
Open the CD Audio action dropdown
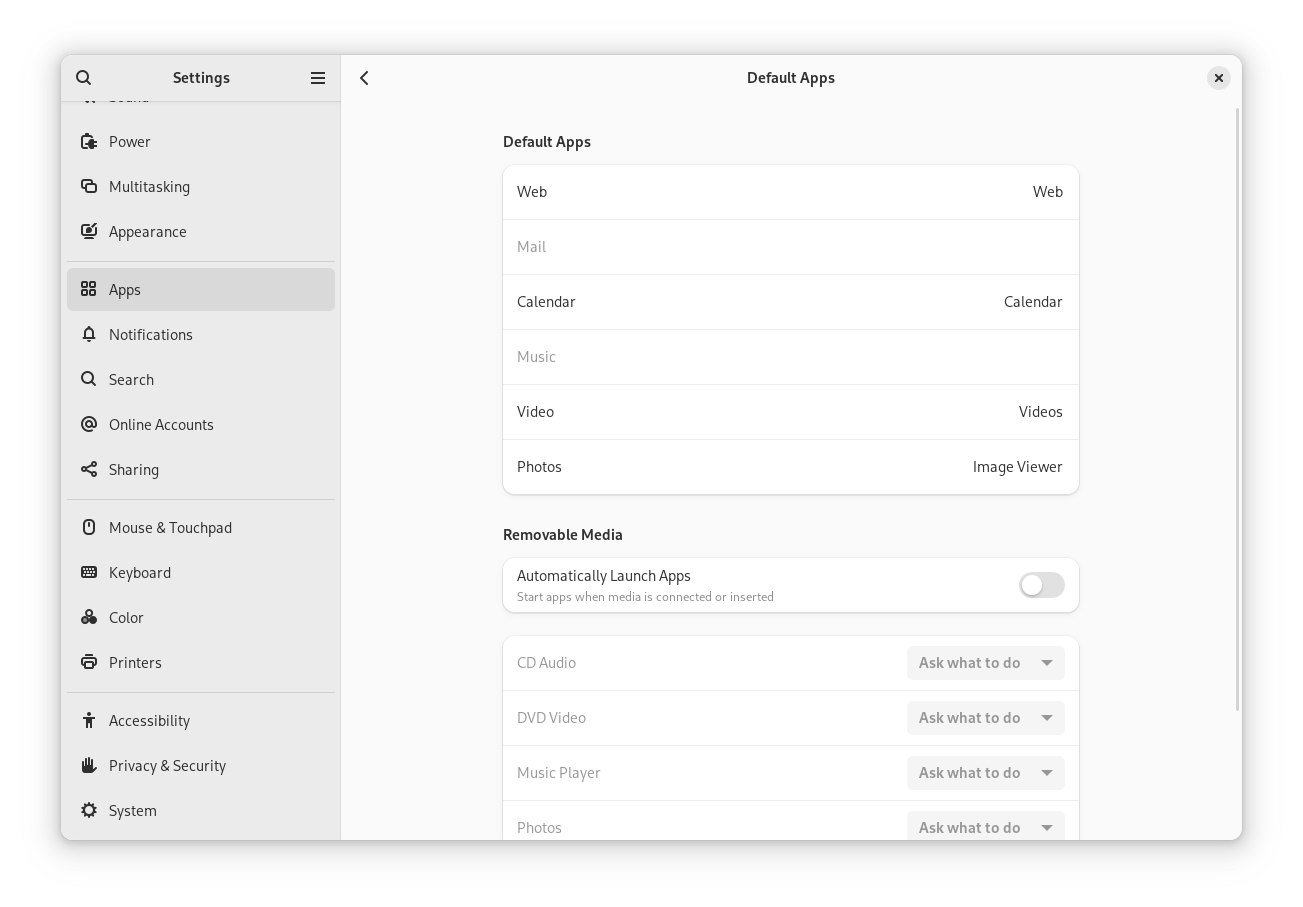tap(985, 662)
